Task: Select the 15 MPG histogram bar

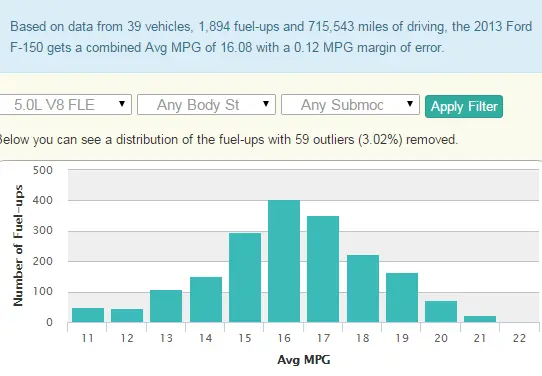Action: pyautogui.click(x=245, y=278)
